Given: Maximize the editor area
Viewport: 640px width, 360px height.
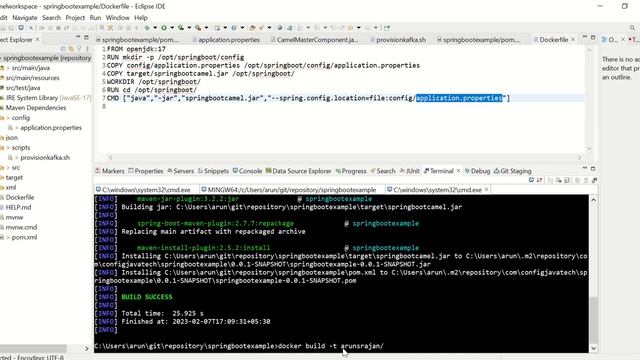Looking at the screenshot, I should pyautogui.click(x=593, y=38).
